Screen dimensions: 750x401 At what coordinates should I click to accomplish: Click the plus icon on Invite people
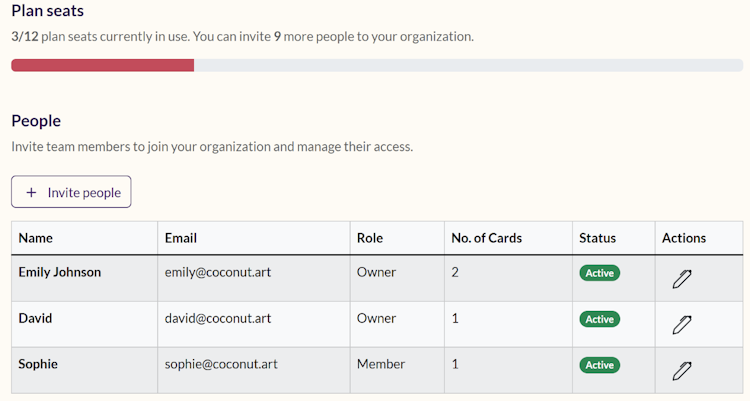(x=31, y=193)
